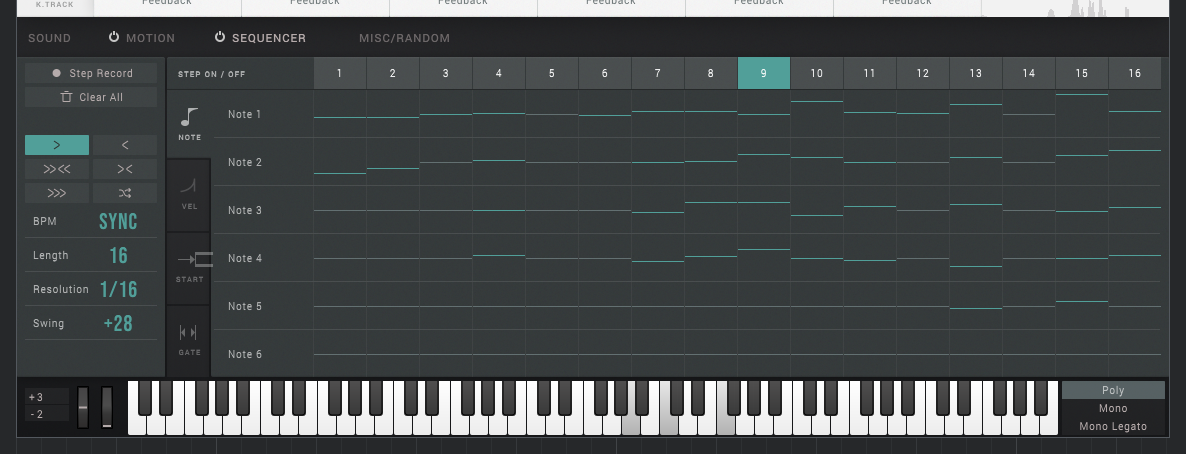Click the Clear All trash button
Image resolution: width=1186 pixels, height=454 pixels.
(x=91, y=97)
